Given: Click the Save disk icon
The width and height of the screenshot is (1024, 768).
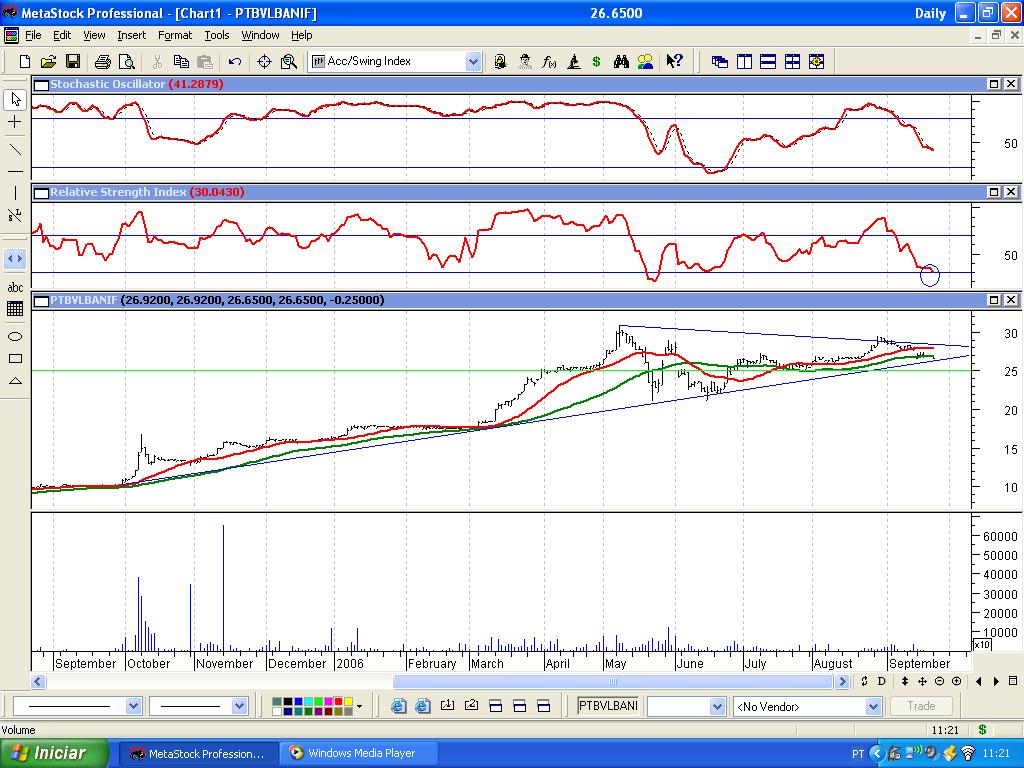Looking at the screenshot, I should [x=73, y=61].
